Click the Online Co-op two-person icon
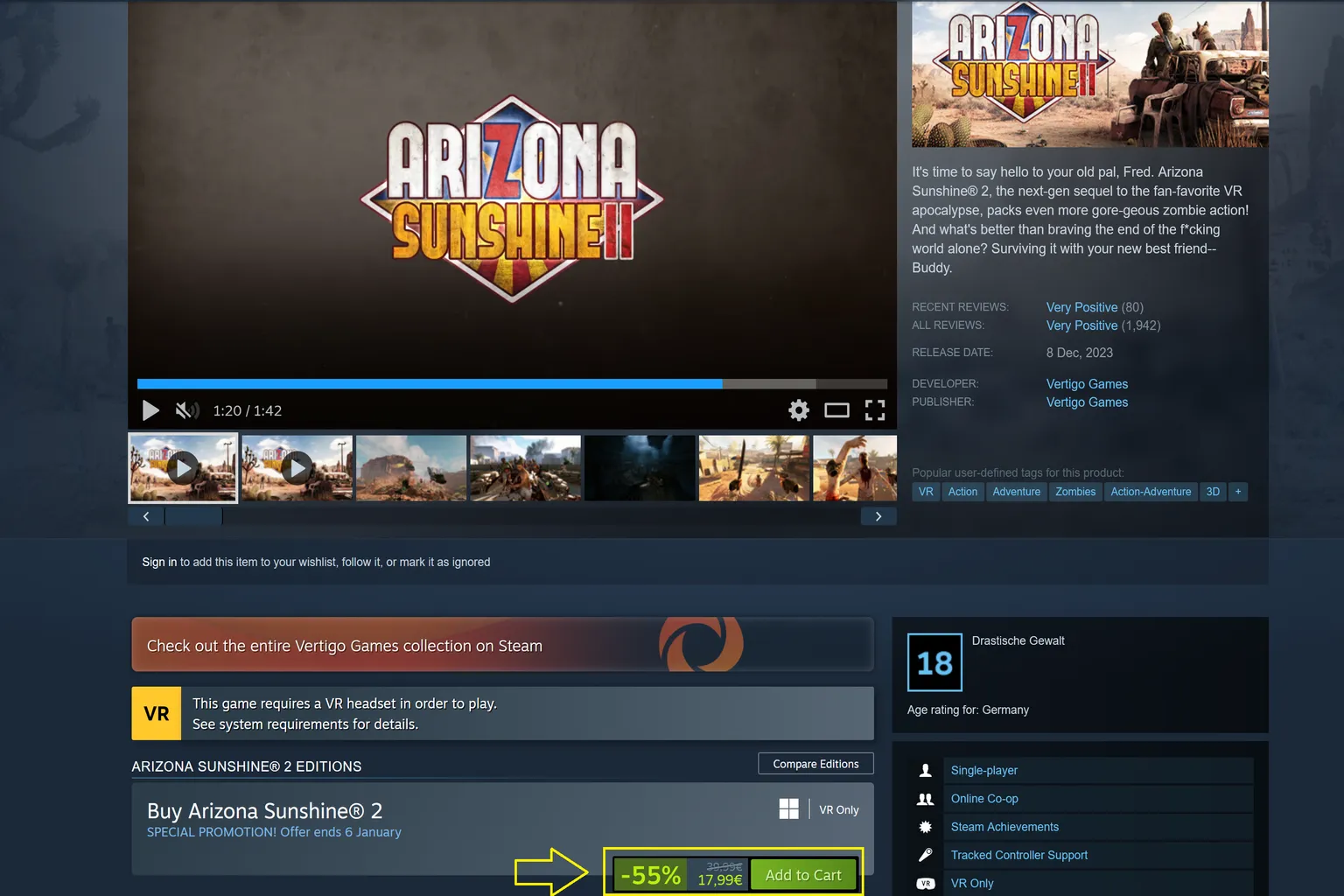 (925, 799)
